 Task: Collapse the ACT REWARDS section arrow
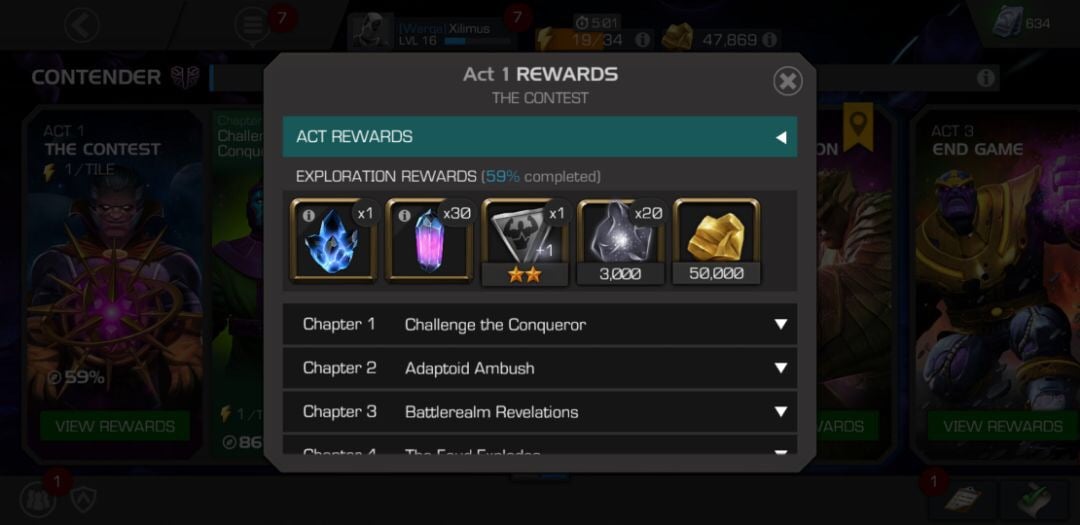(x=781, y=137)
